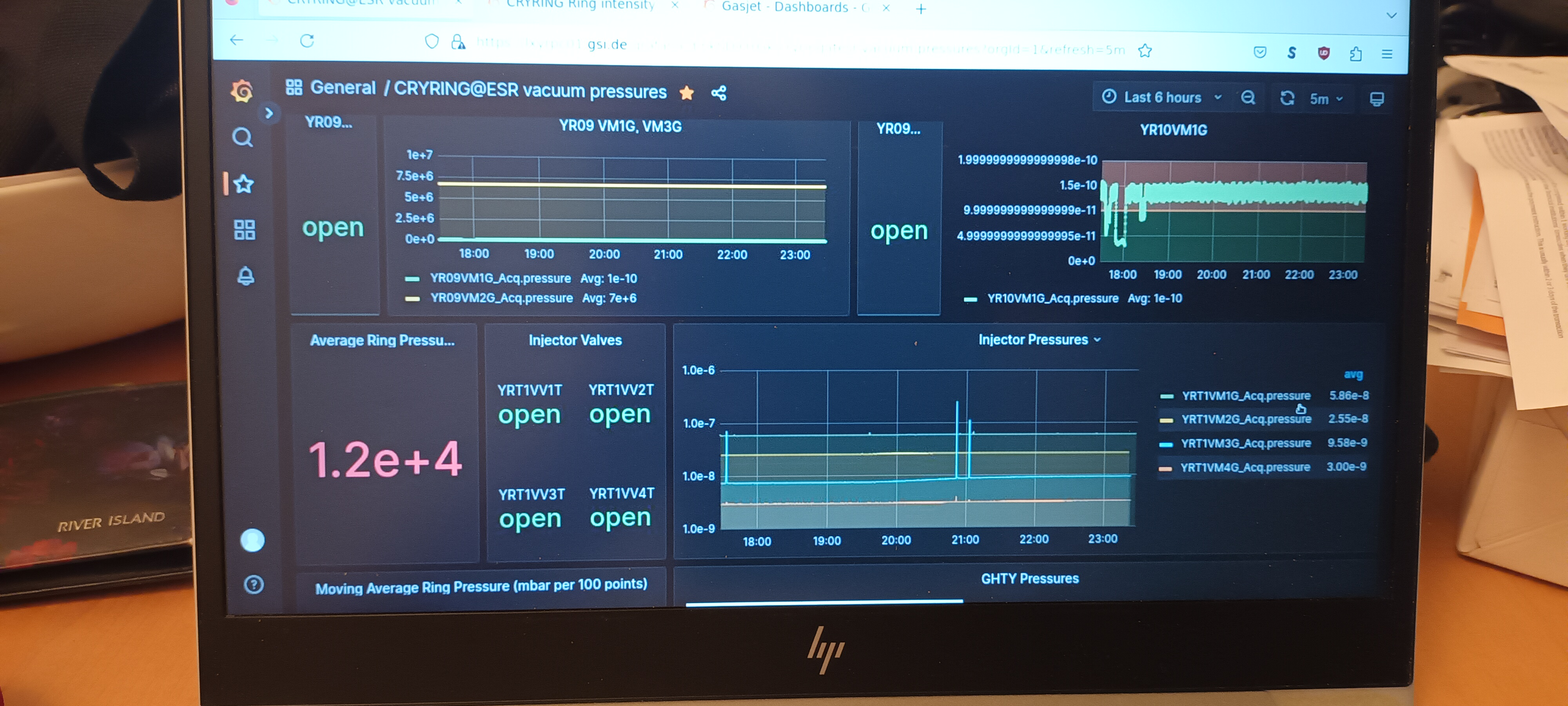Viewport: 1568px width, 706px height.
Task: Click the CRYRING@ESR vacuum pressures title
Action: pos(530,91)
